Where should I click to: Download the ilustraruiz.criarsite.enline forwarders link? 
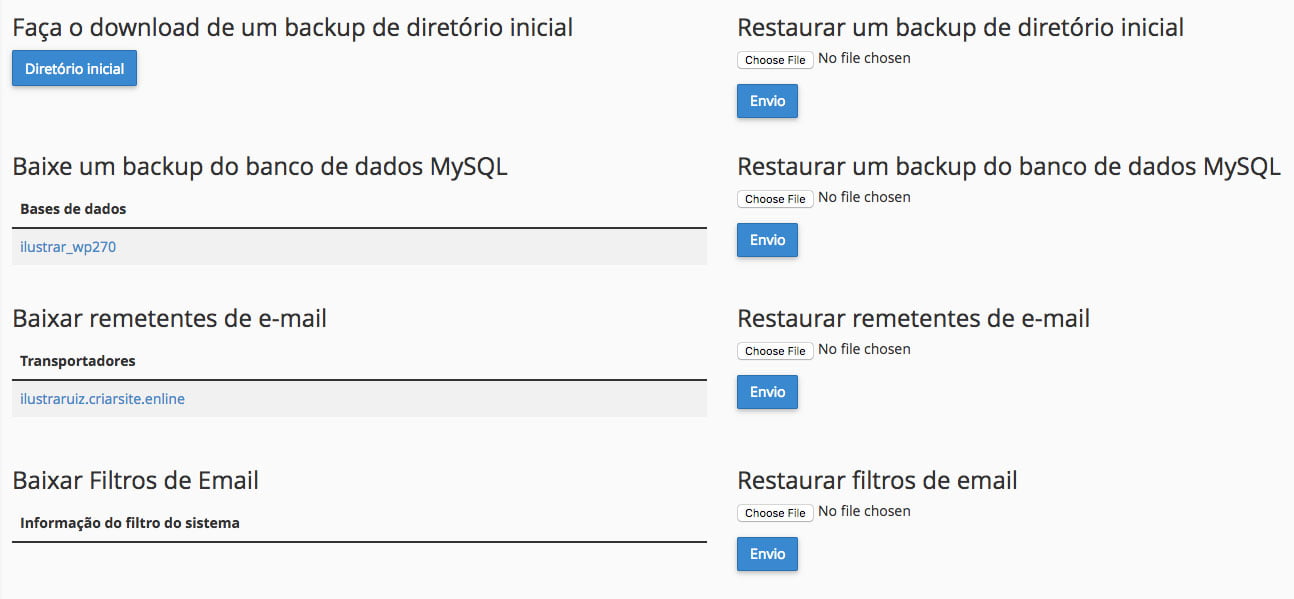pos(102,398)
